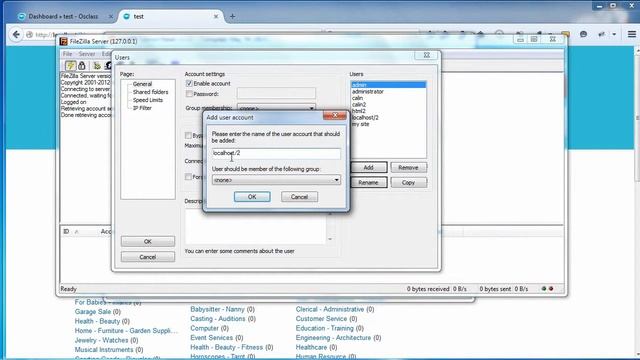Select the General page in the tree
The height and width of the screenshot is (360, 640).
(x=142, y=84)
